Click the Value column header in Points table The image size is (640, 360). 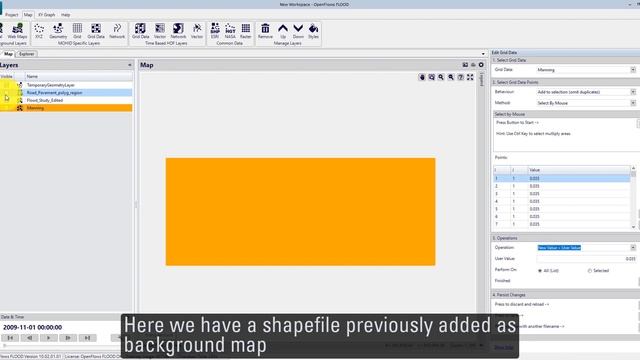tap(579, 170)
